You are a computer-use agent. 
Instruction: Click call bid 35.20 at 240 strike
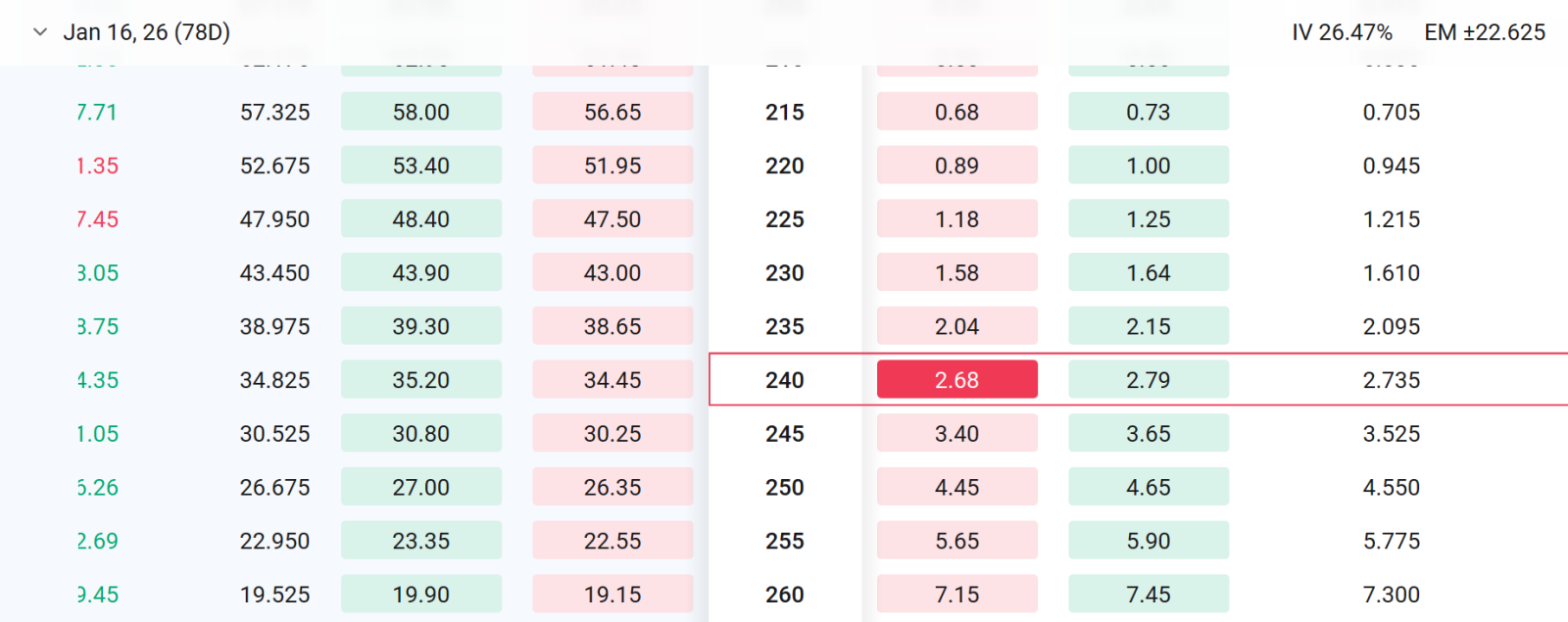tap(421, 380)
